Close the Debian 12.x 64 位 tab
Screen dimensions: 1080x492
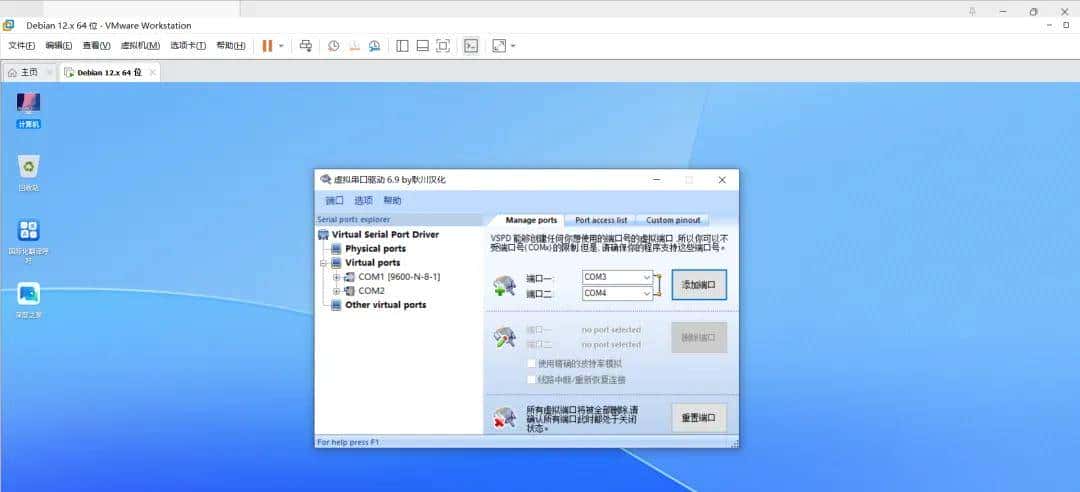point(152,72)
